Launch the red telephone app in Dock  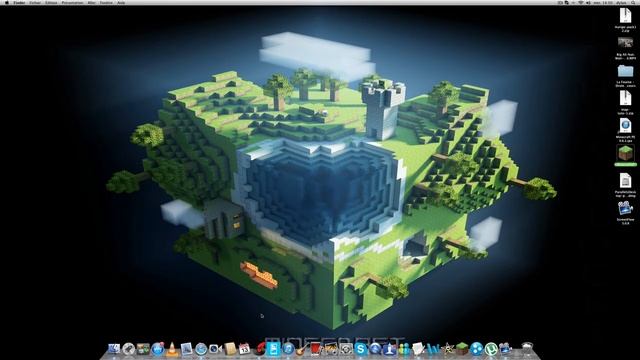coord(260,349)
